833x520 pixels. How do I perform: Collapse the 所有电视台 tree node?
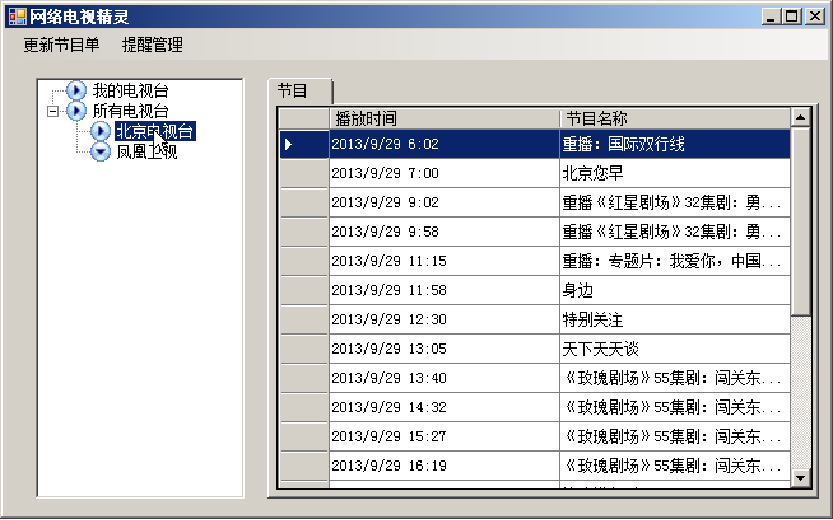[x=52, y=111]
